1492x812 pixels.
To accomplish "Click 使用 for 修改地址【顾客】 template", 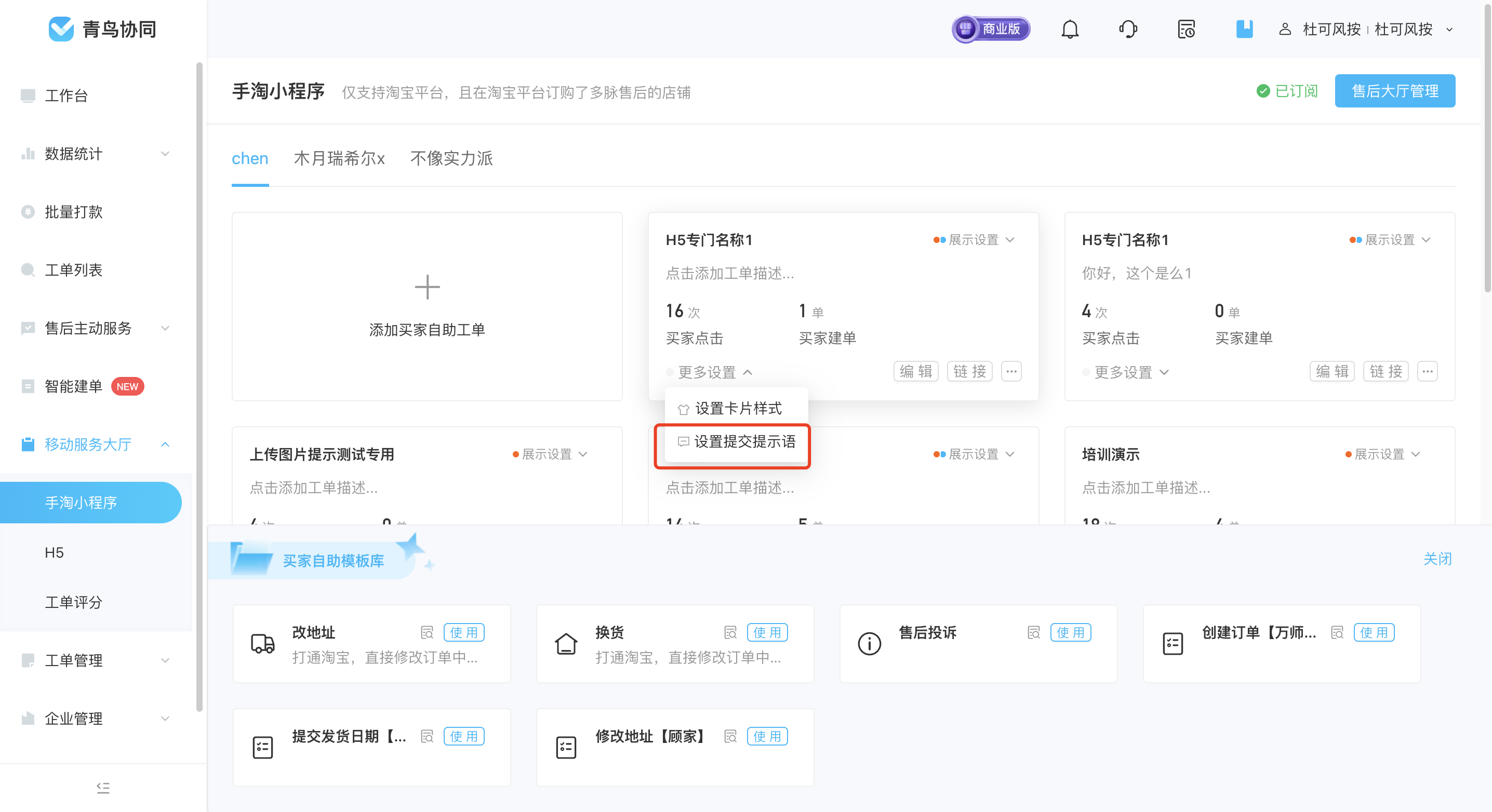I will [767, 736].
